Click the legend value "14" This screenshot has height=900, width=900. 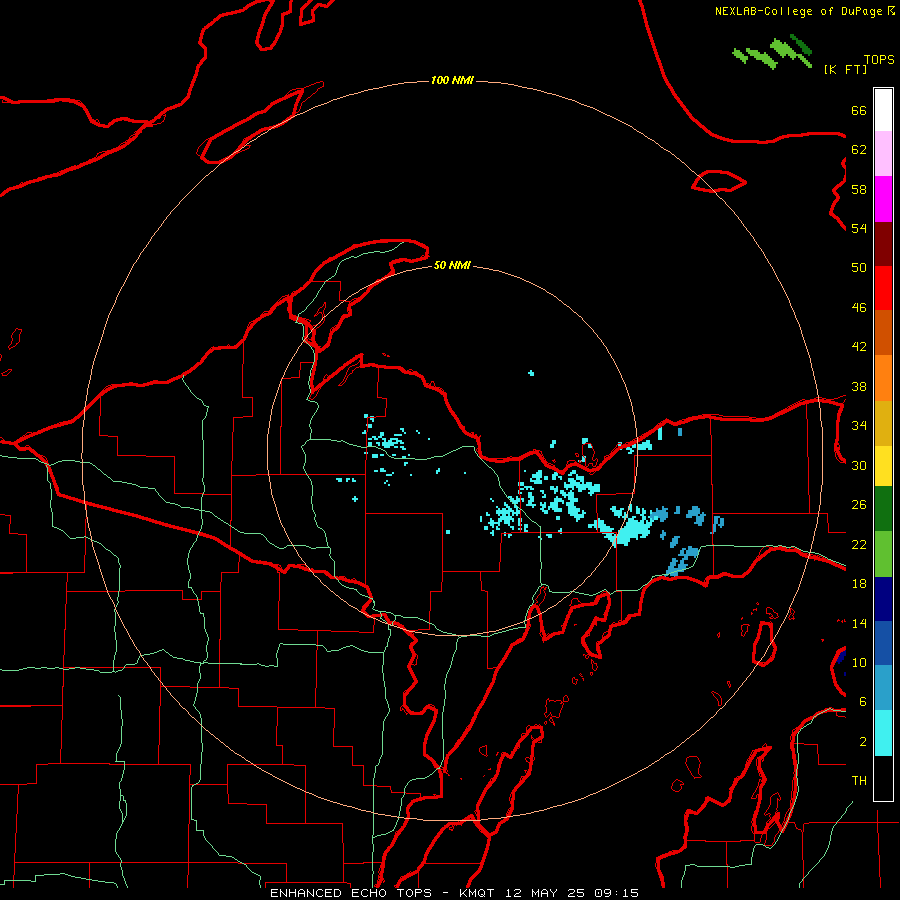[859, 623]
